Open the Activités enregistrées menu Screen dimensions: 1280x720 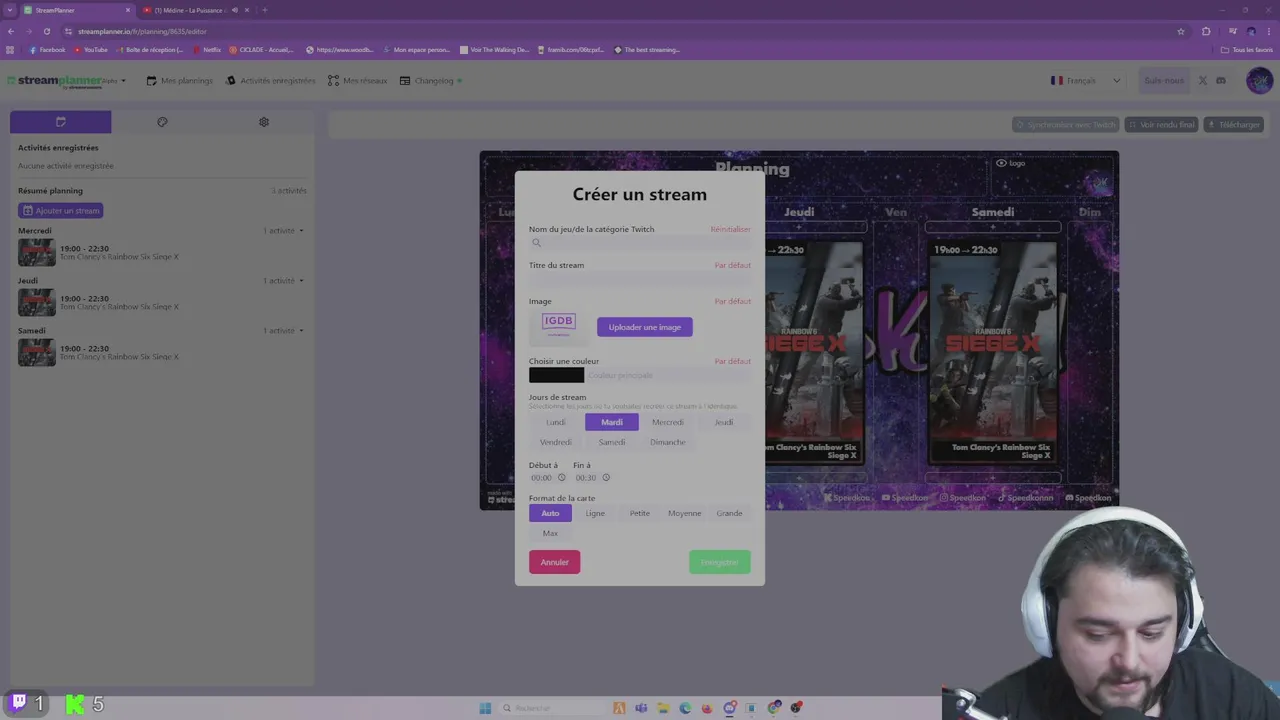[271, 81]
